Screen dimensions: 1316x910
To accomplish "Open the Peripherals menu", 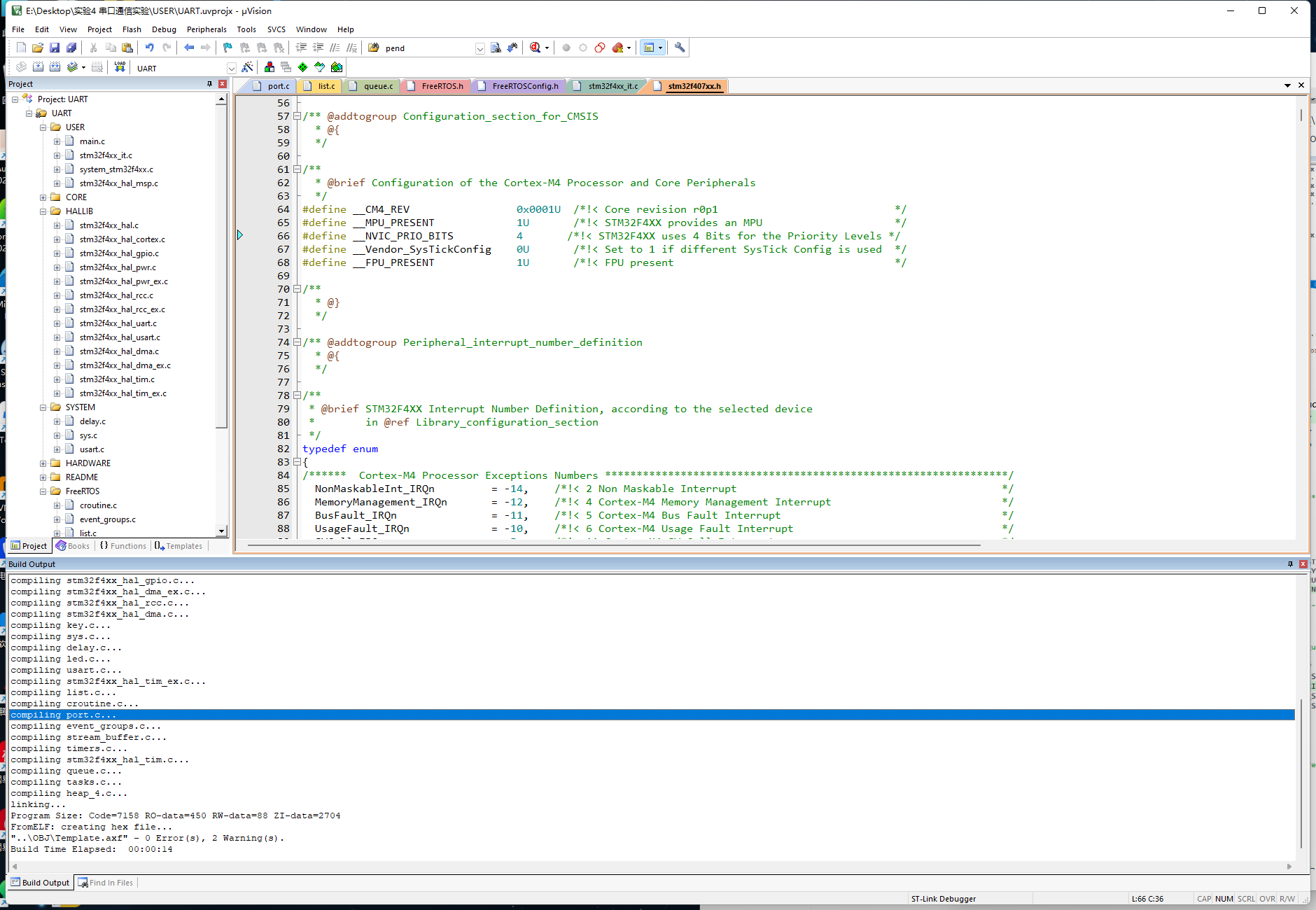I will pyautogui.click(x=206, y=29).
